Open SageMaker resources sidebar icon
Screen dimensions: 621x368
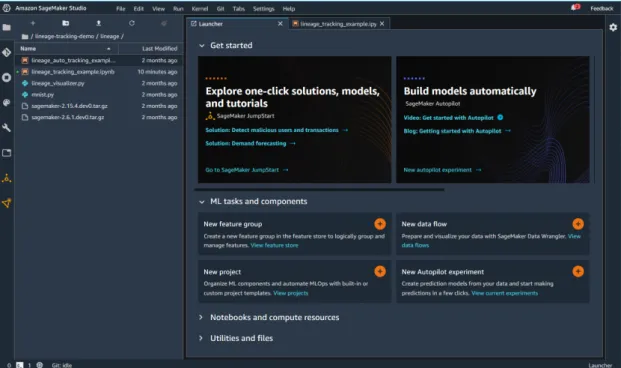click(x=7, y=203)
